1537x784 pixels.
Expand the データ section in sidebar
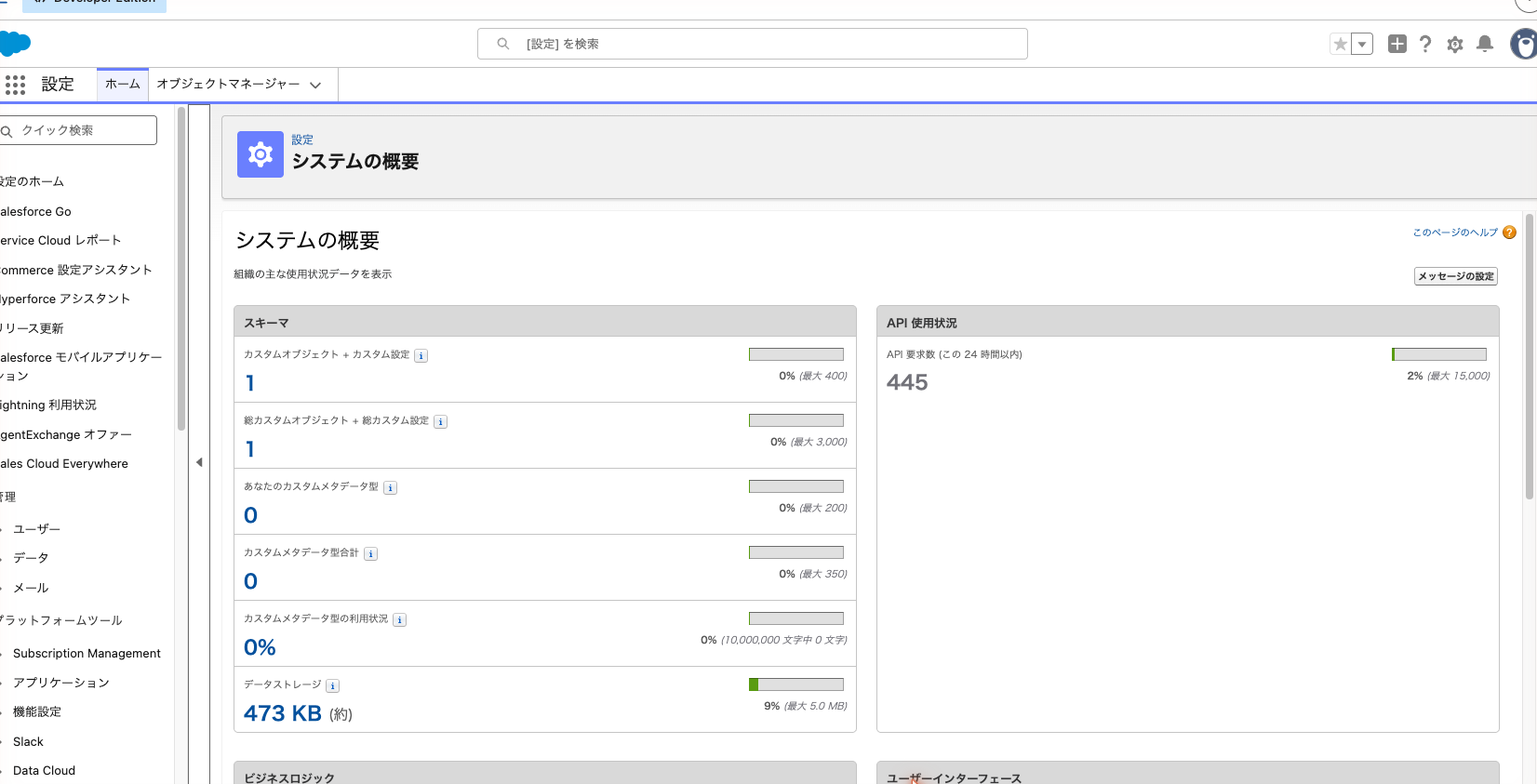[x=3, y=558]
